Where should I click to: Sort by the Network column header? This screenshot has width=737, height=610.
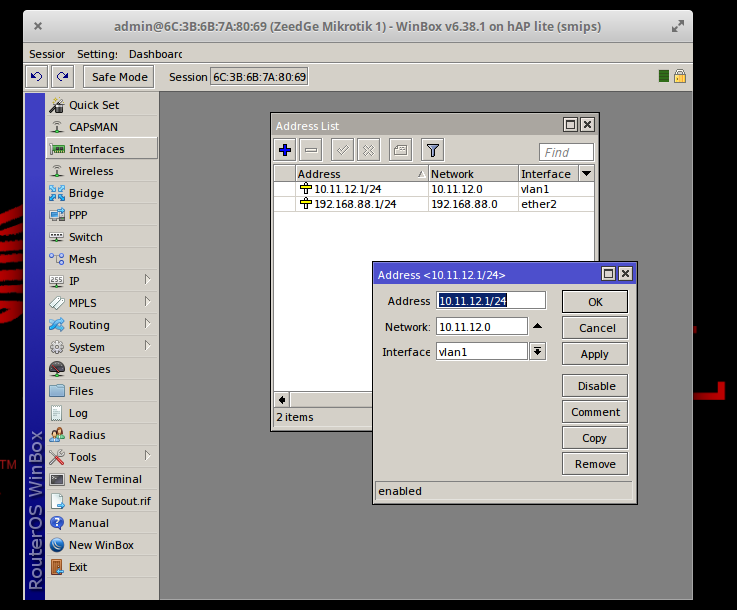click(473, 174)
